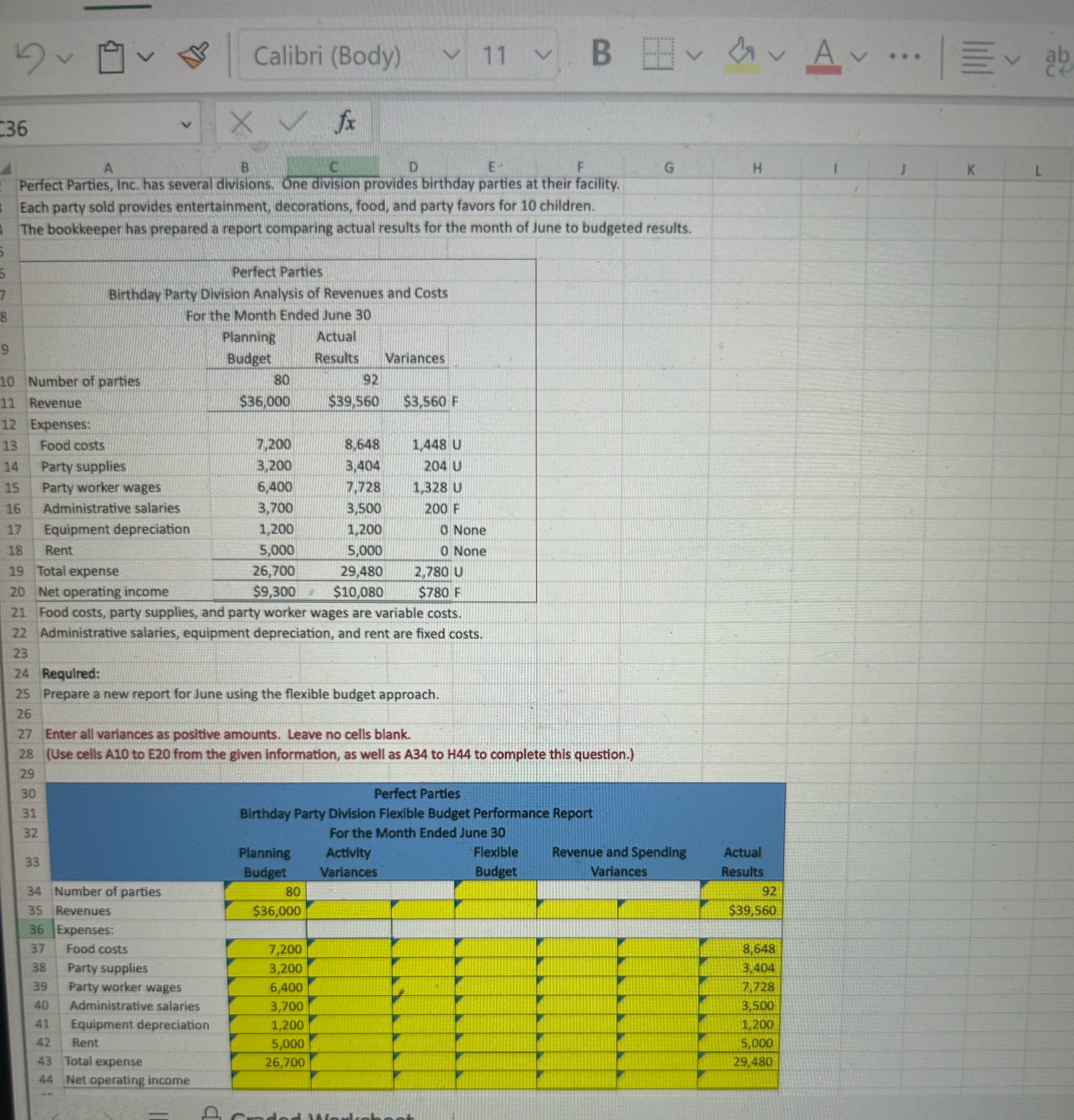
Task: Click the alignment icon on the toolbar
Action: pyautogui.click(x=978, y=57)
